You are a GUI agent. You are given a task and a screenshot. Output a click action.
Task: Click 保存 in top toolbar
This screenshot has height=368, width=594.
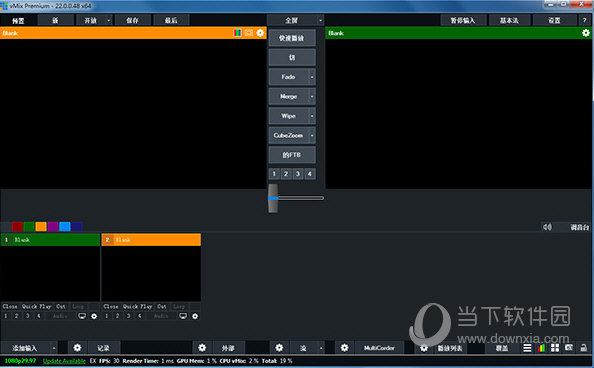[133, 20]
